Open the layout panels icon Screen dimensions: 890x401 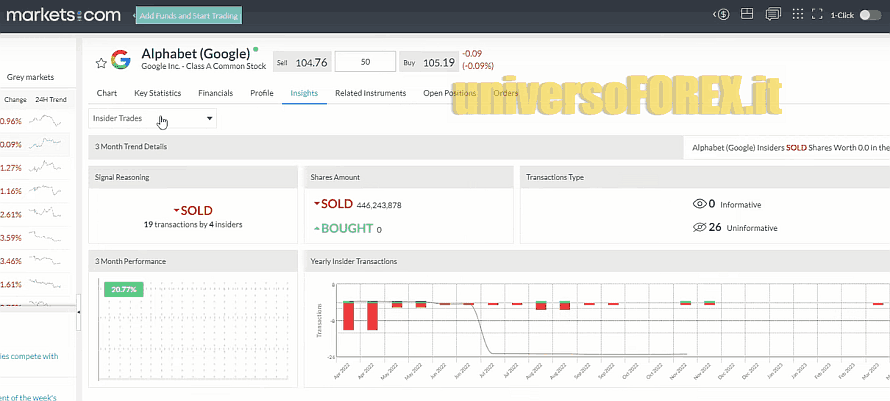(x=747, y=15)
